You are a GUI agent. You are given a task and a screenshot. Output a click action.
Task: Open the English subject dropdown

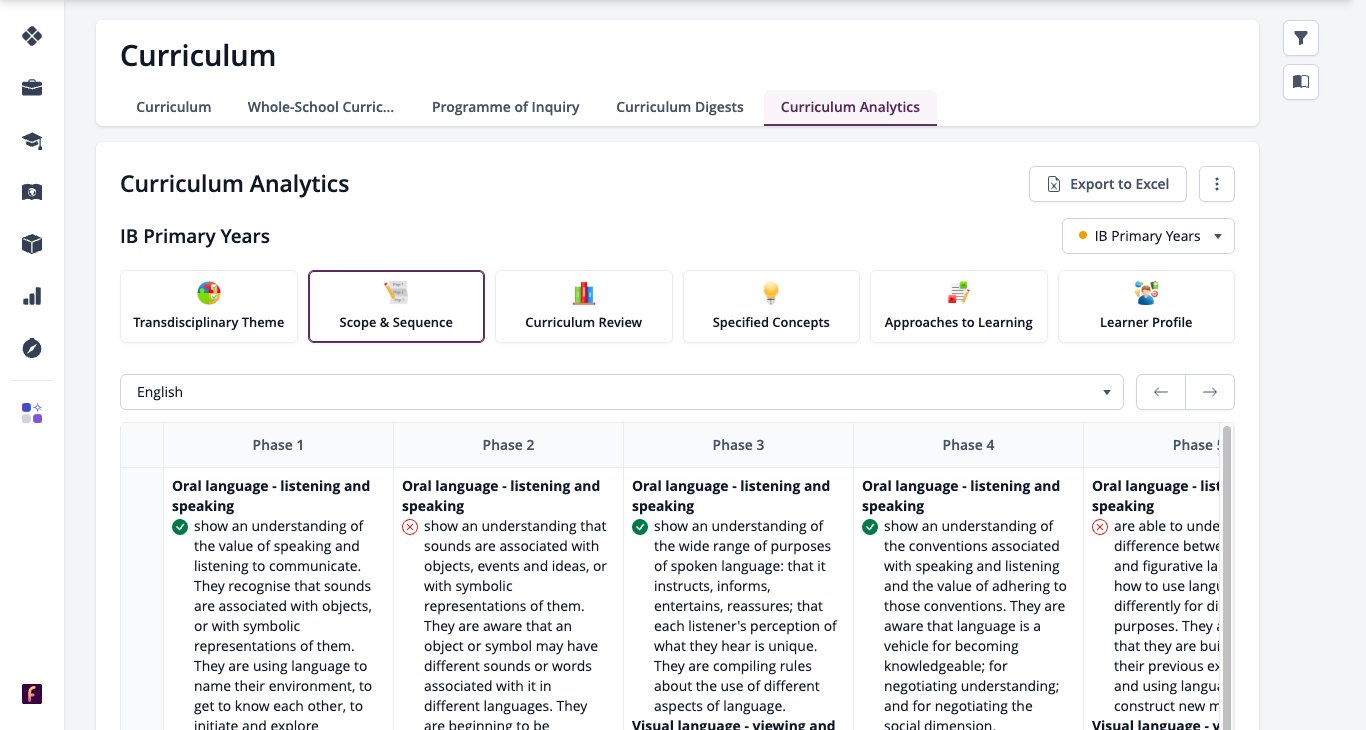pos(622,392)
